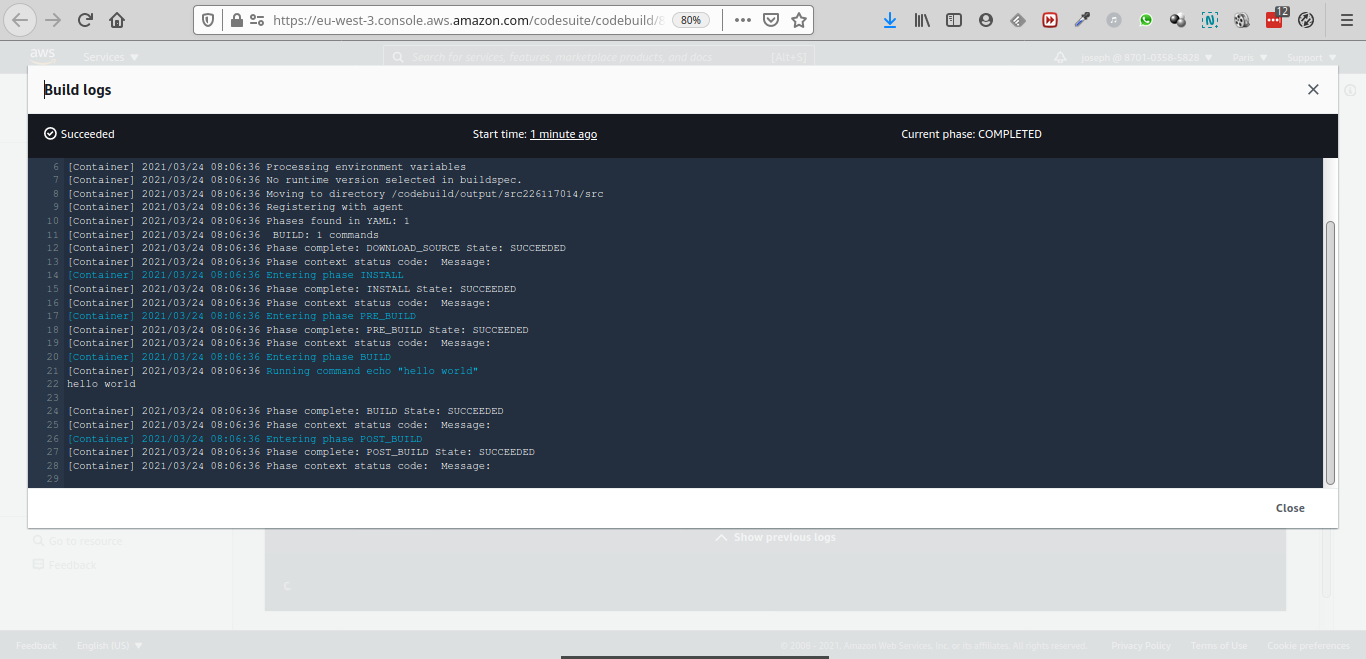Click the build log vertical scrollbar

point(1330,350)
